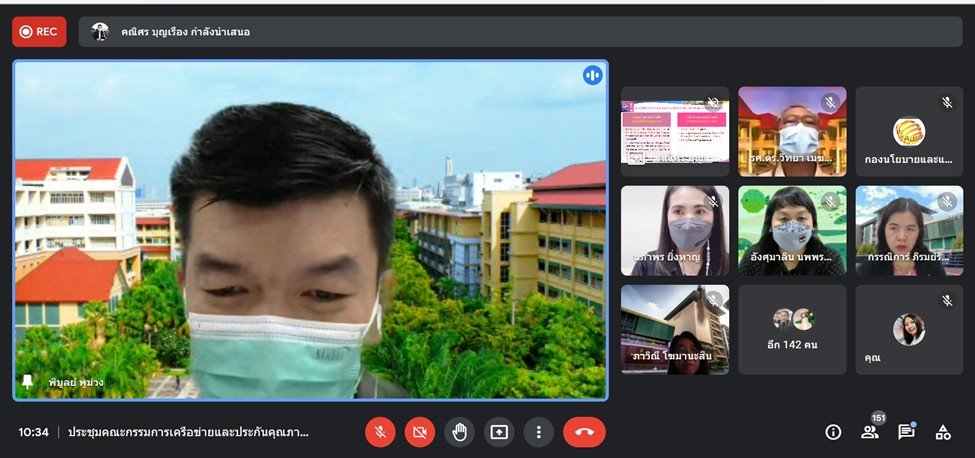Select your own tile labeled คุณ
Screen dimensions: 975x458
[909, 330]
